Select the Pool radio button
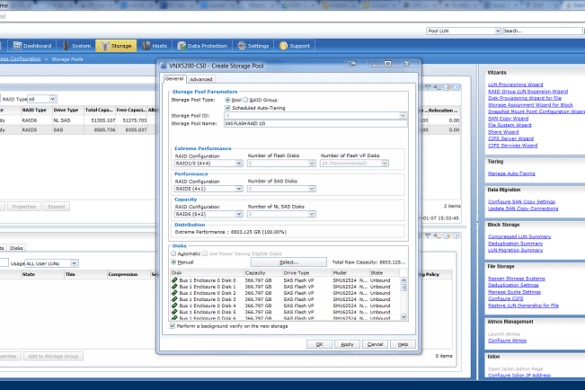The image size is (585, 390). [x=228, y=100]
